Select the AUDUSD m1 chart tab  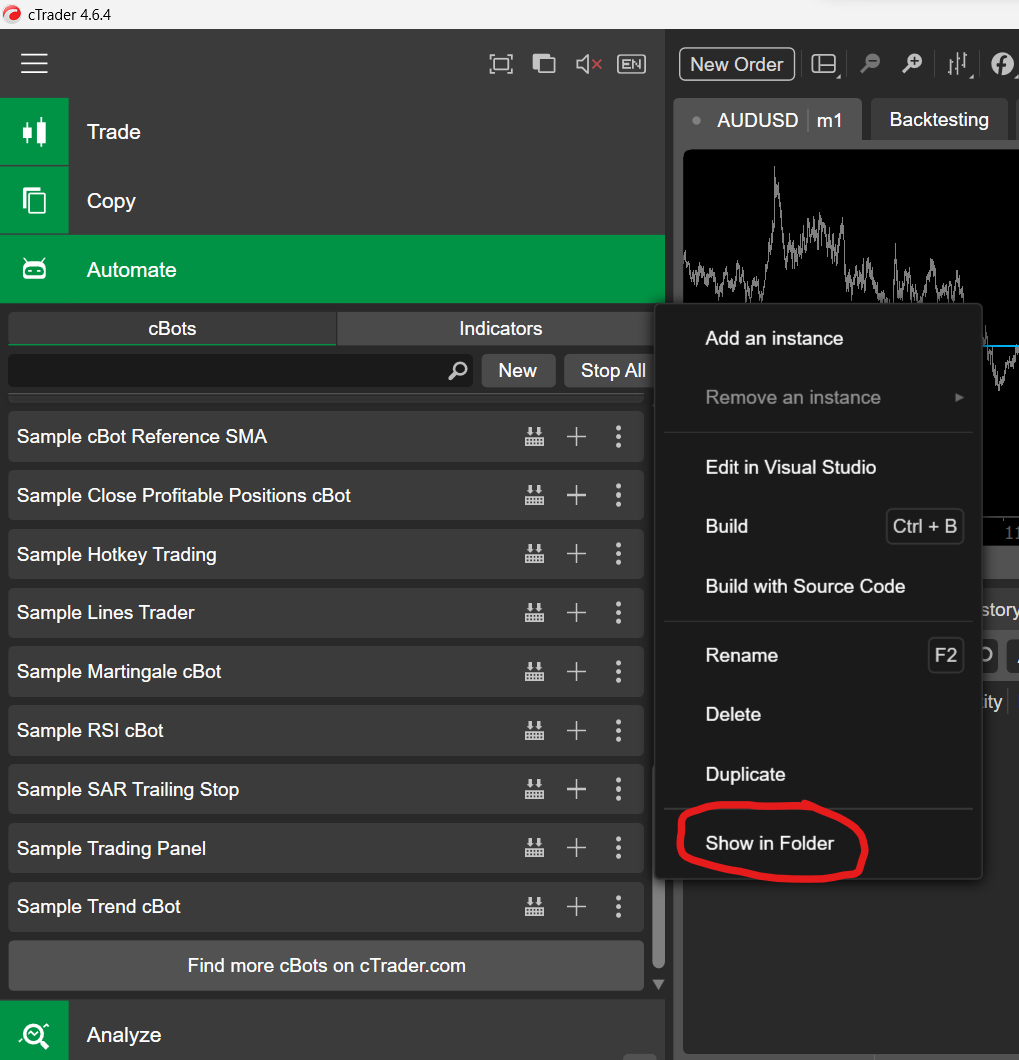[767, 120]
